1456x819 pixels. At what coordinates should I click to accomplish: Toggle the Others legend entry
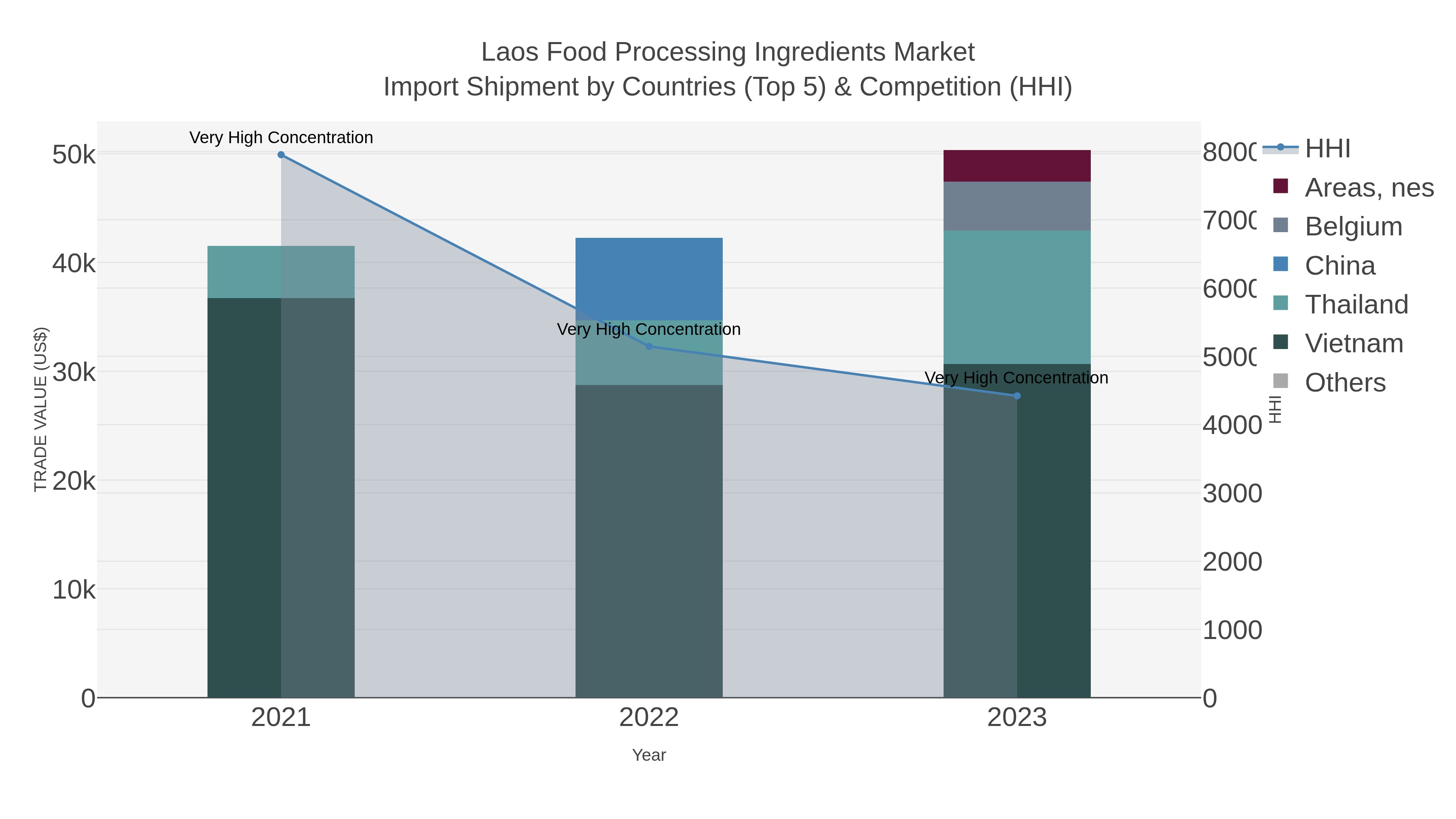tap(1329, 382)
